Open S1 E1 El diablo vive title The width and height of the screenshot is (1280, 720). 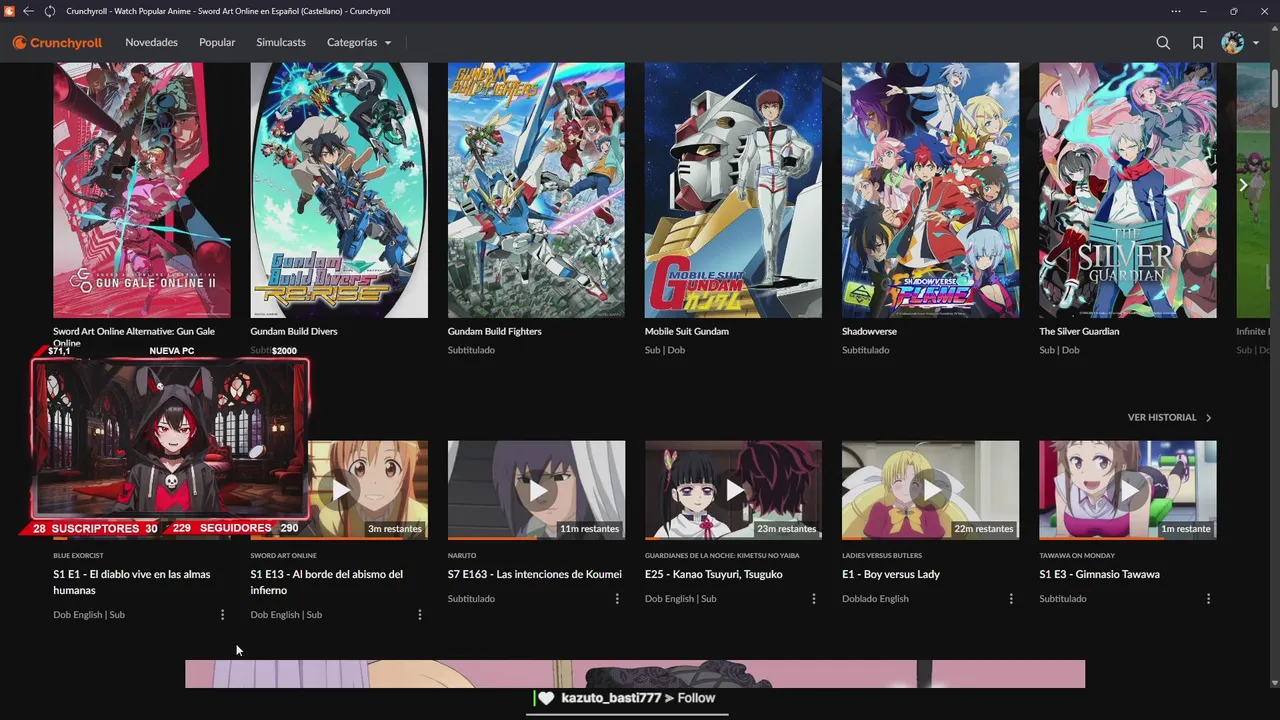[x=131, y=582]
